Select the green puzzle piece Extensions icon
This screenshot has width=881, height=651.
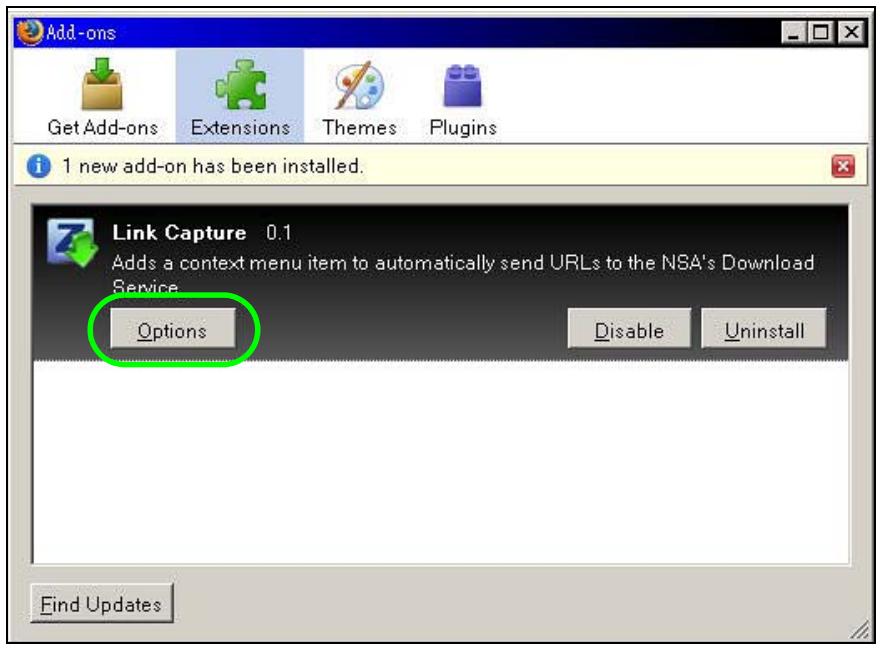point(240,85)
